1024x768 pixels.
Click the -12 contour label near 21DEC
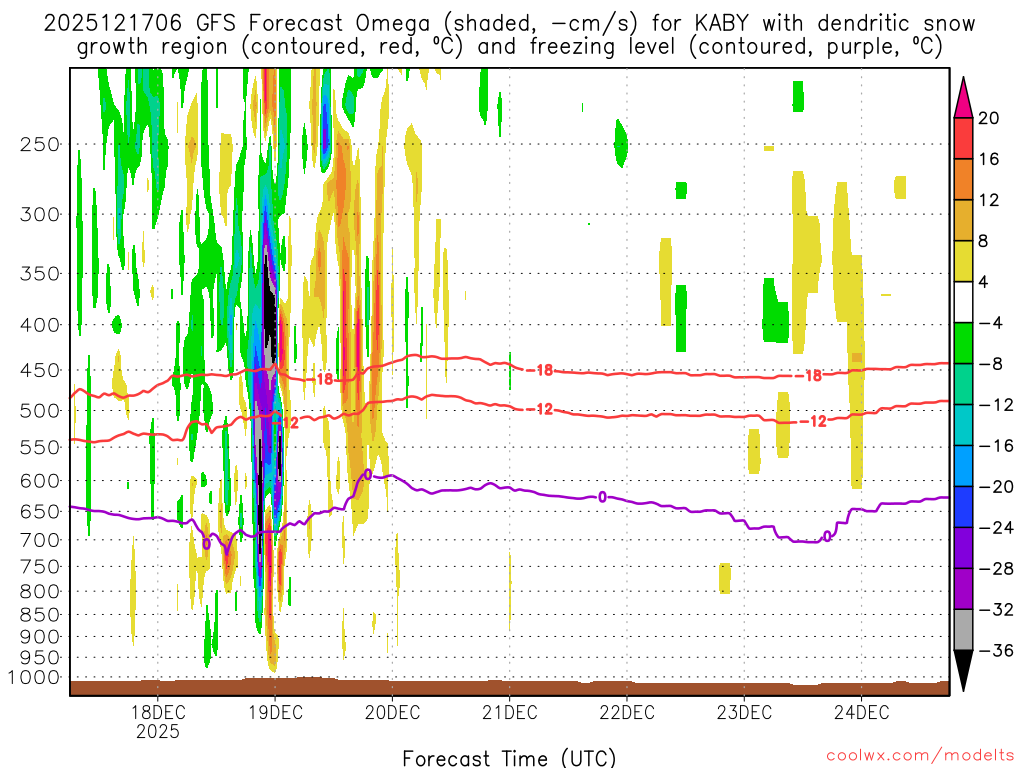[x=540, y=409]
